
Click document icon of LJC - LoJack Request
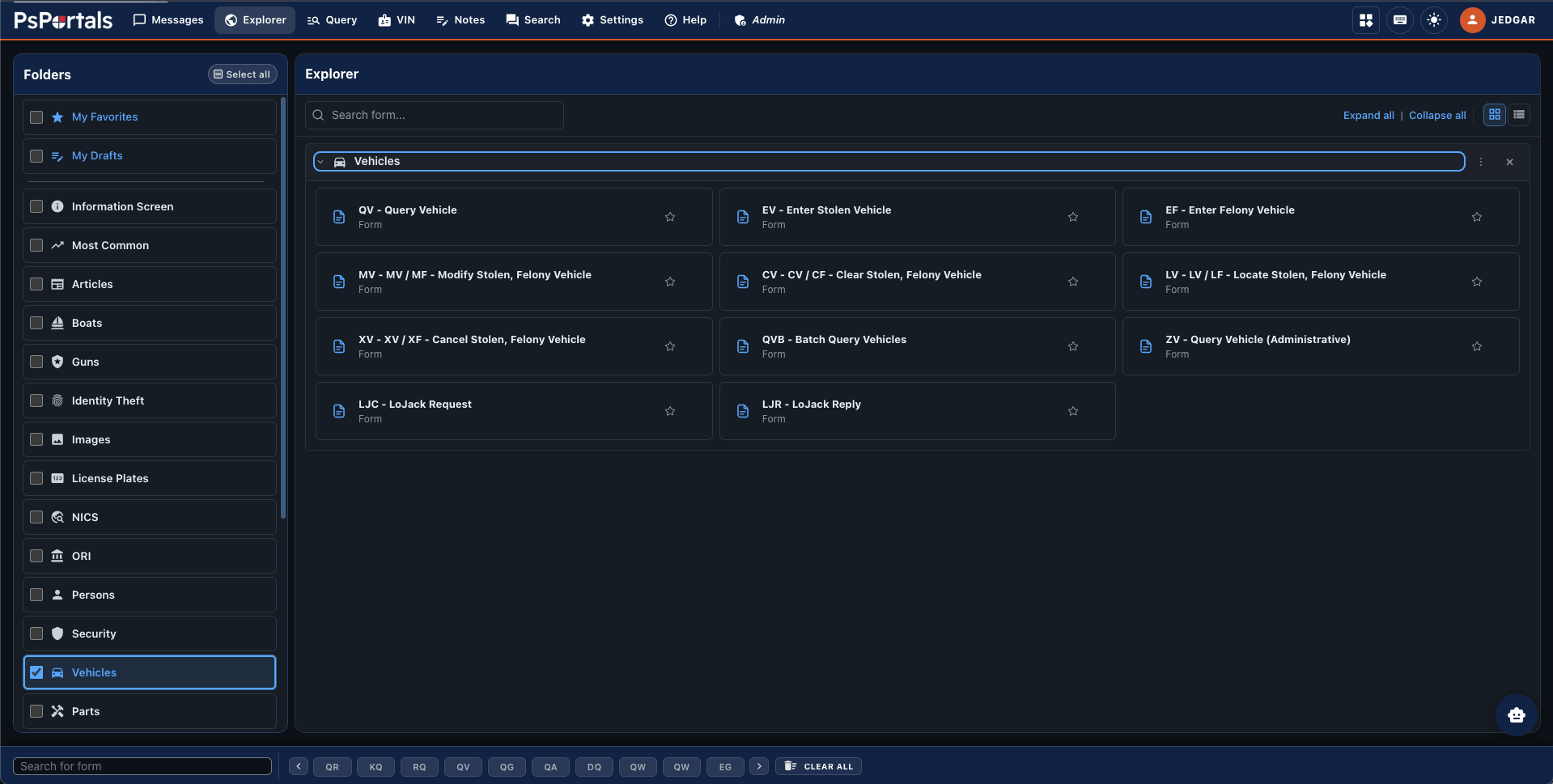coord(339,411)
